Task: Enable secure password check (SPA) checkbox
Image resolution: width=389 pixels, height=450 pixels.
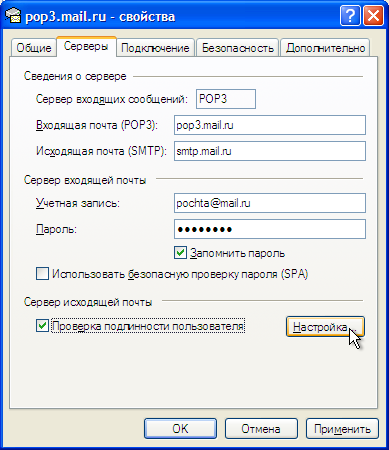Action: pos(42,274)
